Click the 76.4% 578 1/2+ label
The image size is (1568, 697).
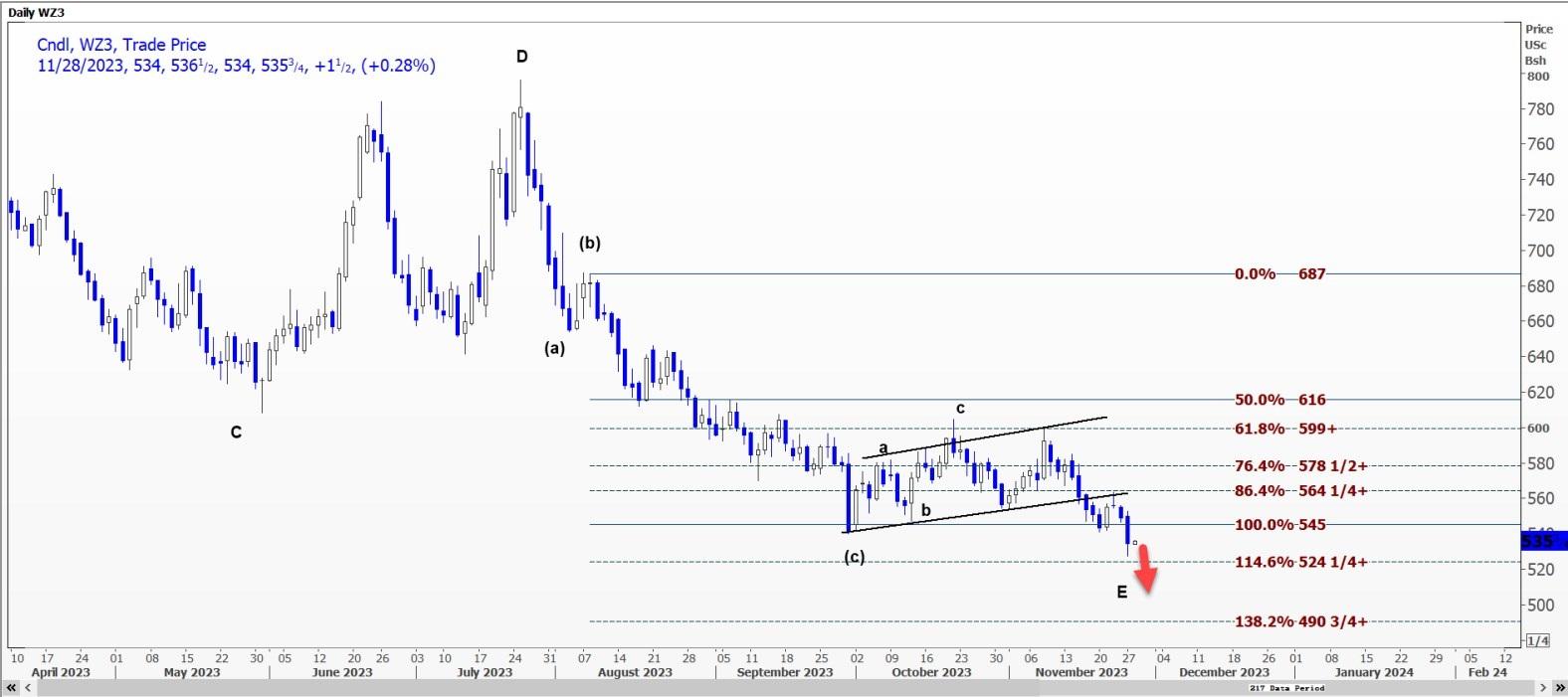pos(1300,465)
